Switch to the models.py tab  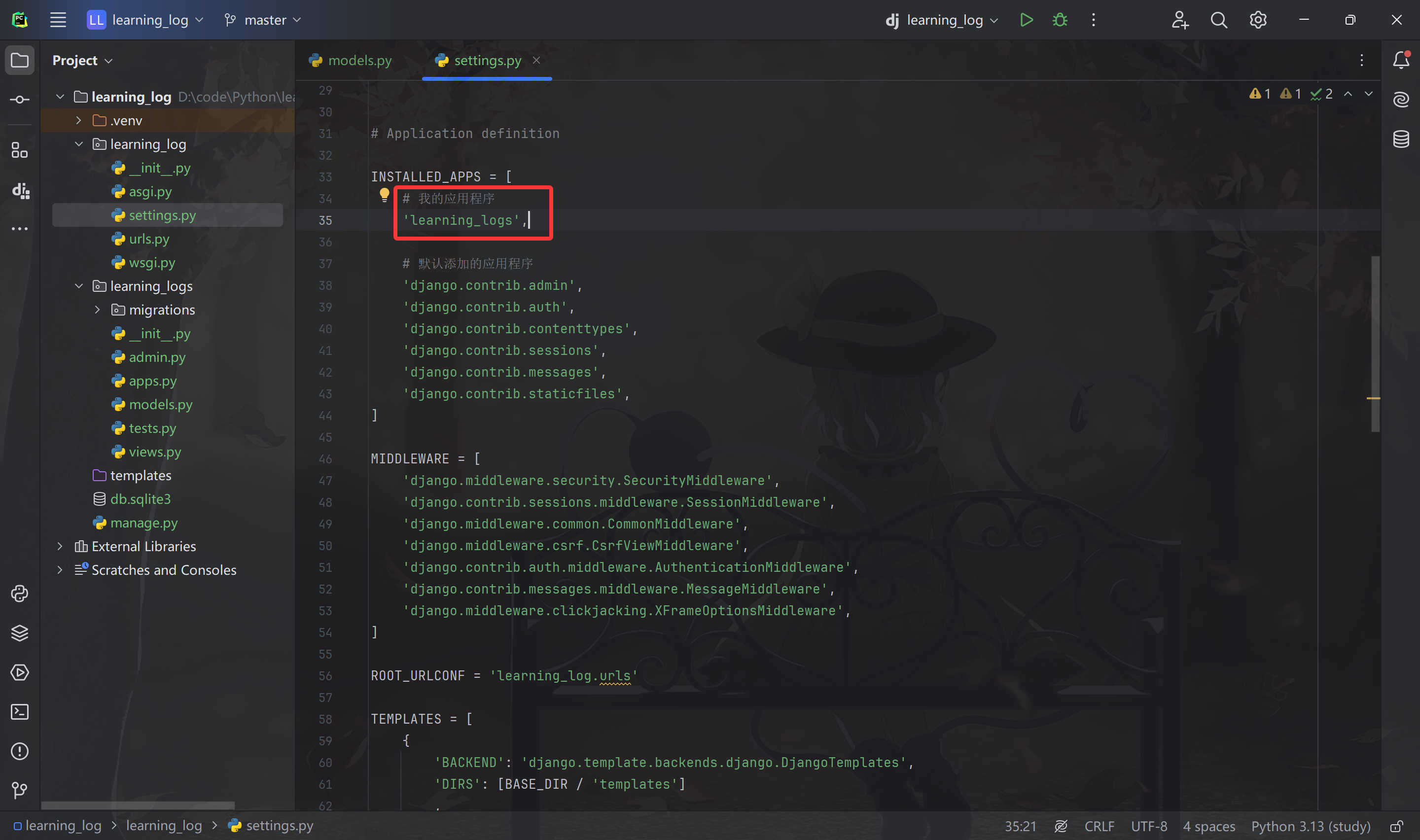[x=351, y=60]
